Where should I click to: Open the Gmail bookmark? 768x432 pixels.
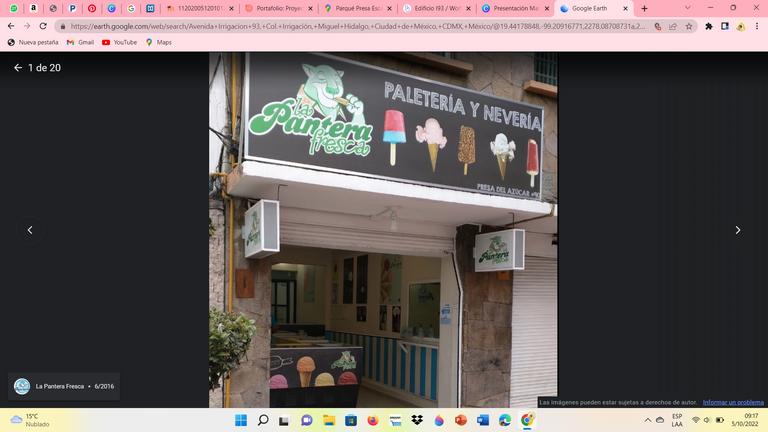coord(80,43)
